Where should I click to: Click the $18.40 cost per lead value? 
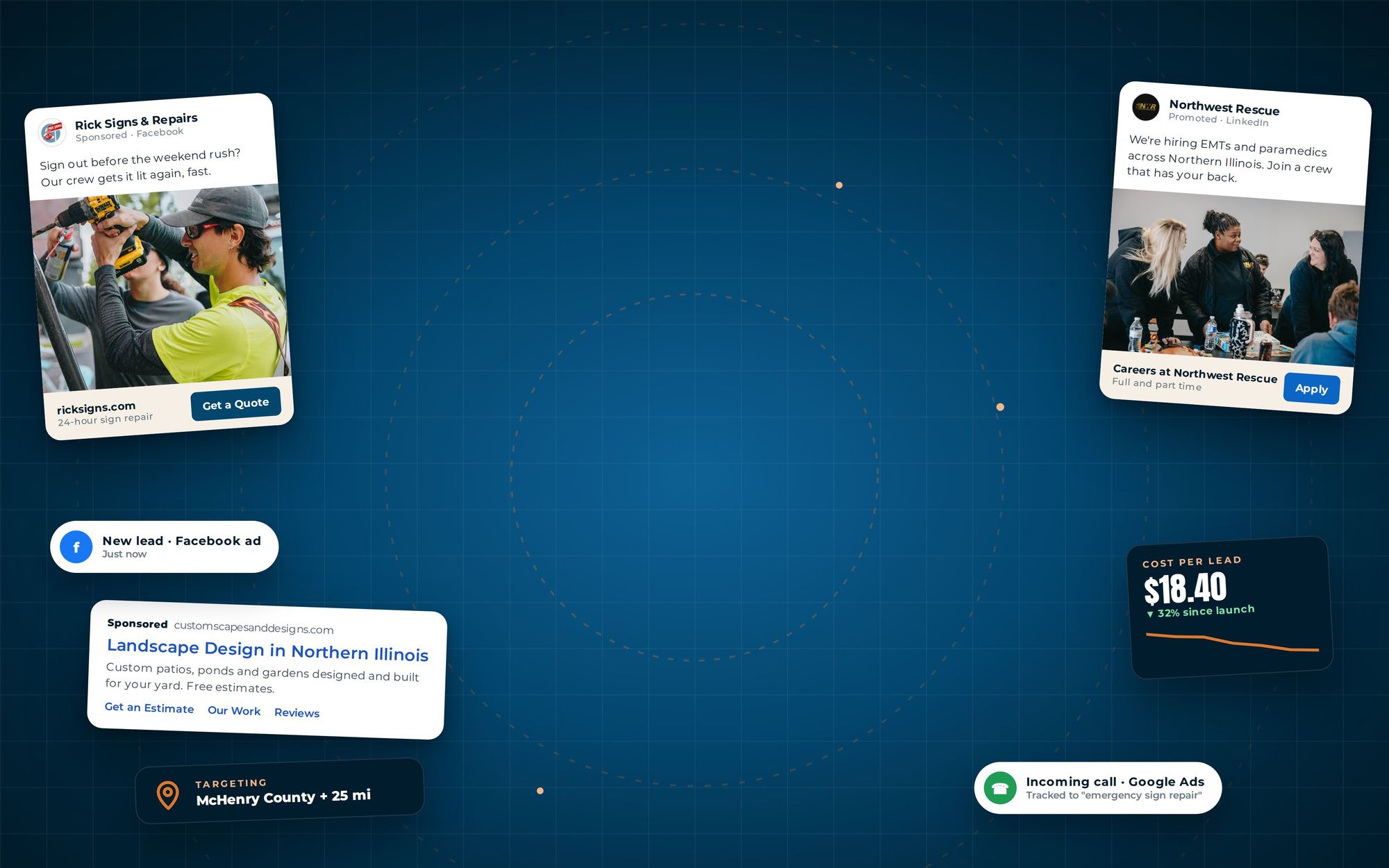click(x=1186, y=590)
